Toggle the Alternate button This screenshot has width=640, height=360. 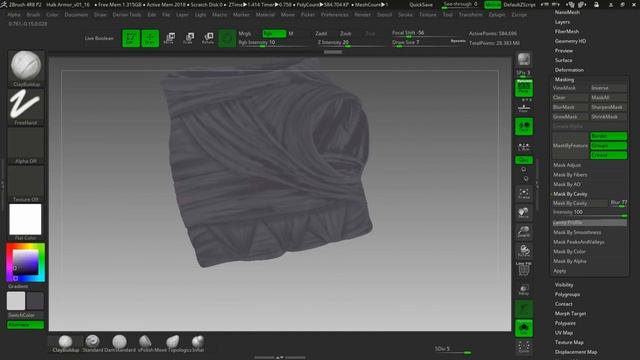pos(25,325)
